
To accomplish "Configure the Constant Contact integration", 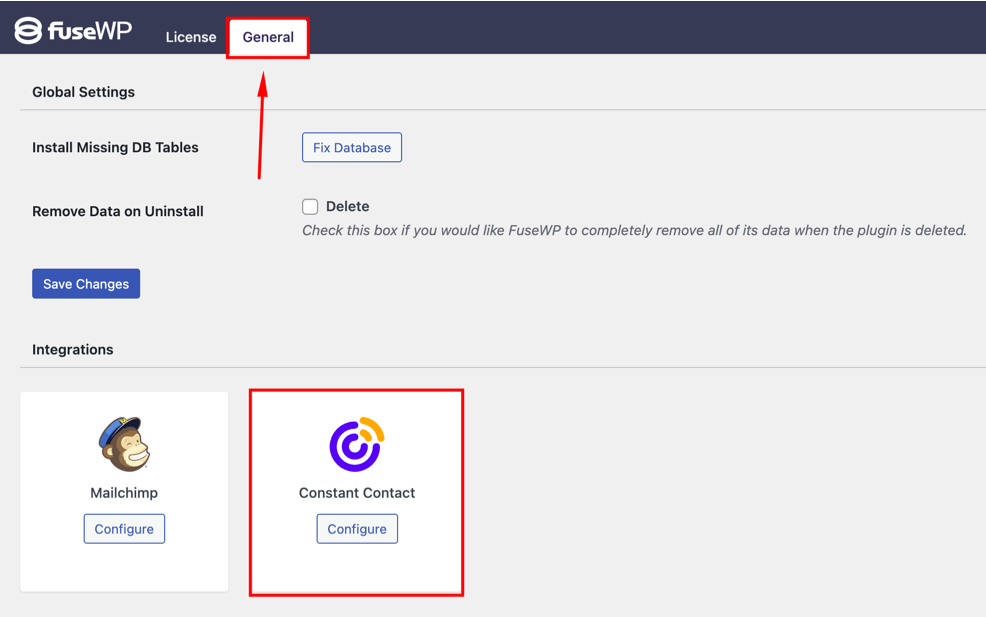I will (x=357, y=529).
